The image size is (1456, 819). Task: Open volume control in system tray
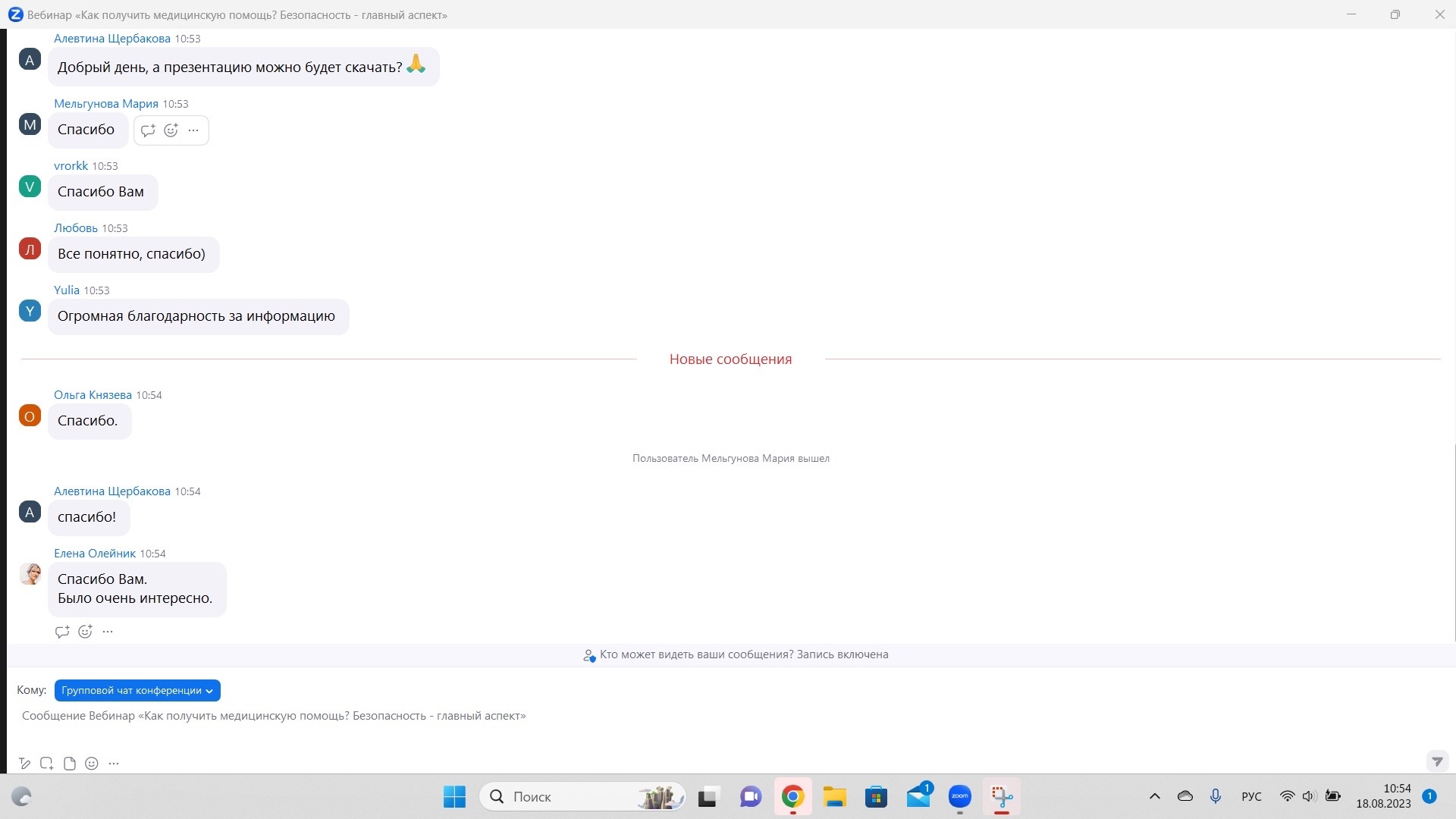1309,796
